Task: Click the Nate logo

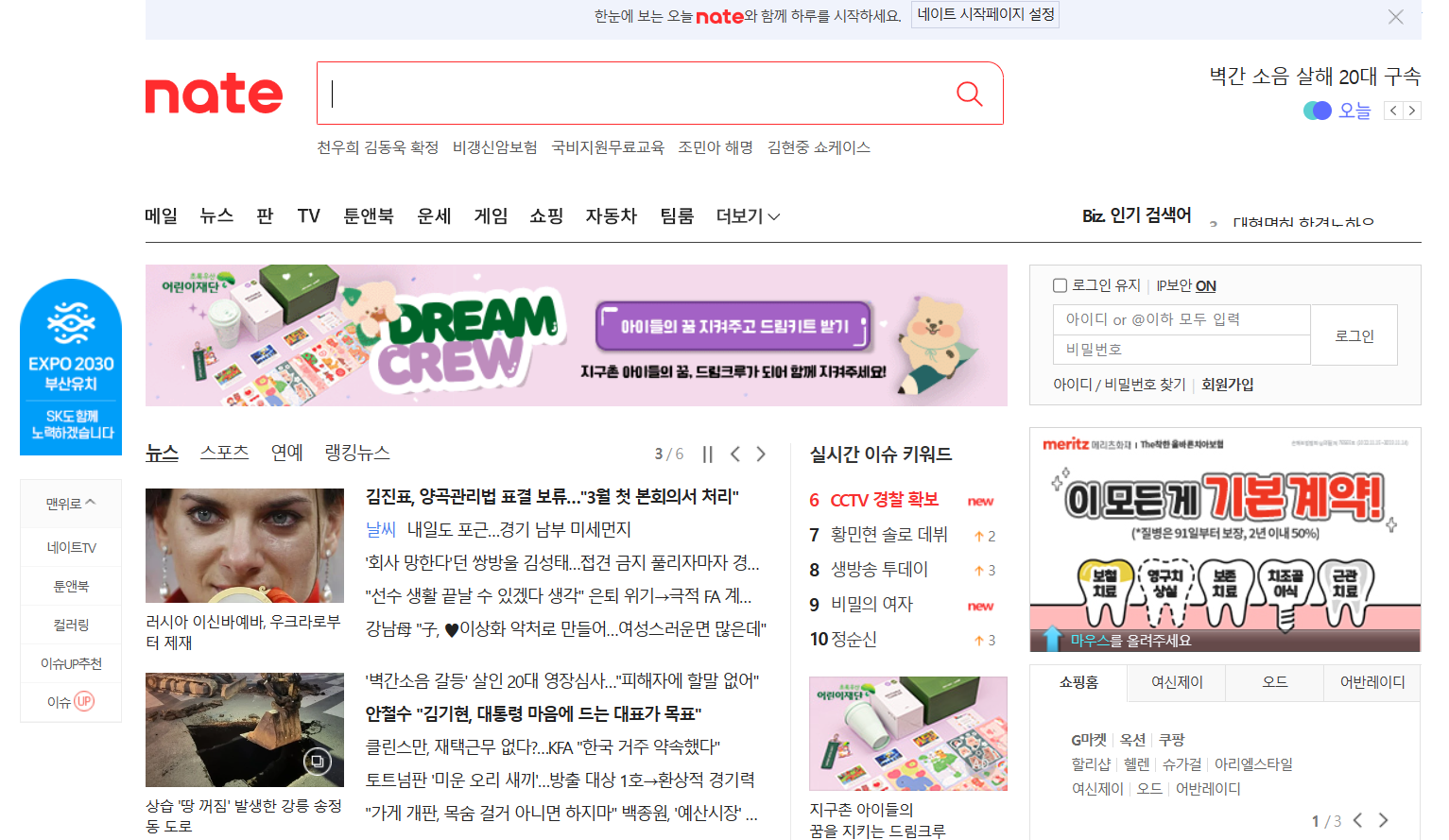Action: (x=214, y=93)
